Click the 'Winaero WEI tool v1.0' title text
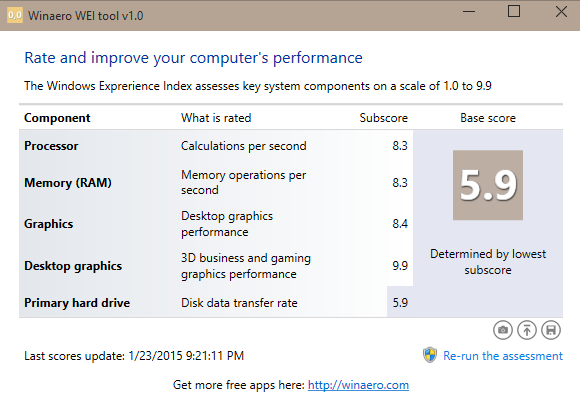This screenshot has height=395, width=580. pos(85,16)
